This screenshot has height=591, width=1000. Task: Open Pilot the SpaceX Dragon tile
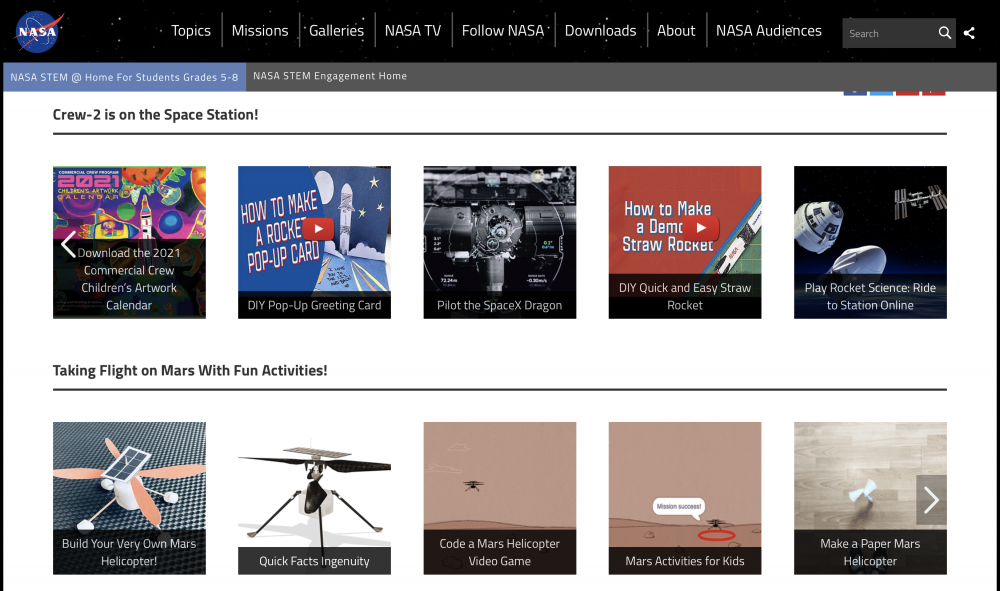coord(499,242)
